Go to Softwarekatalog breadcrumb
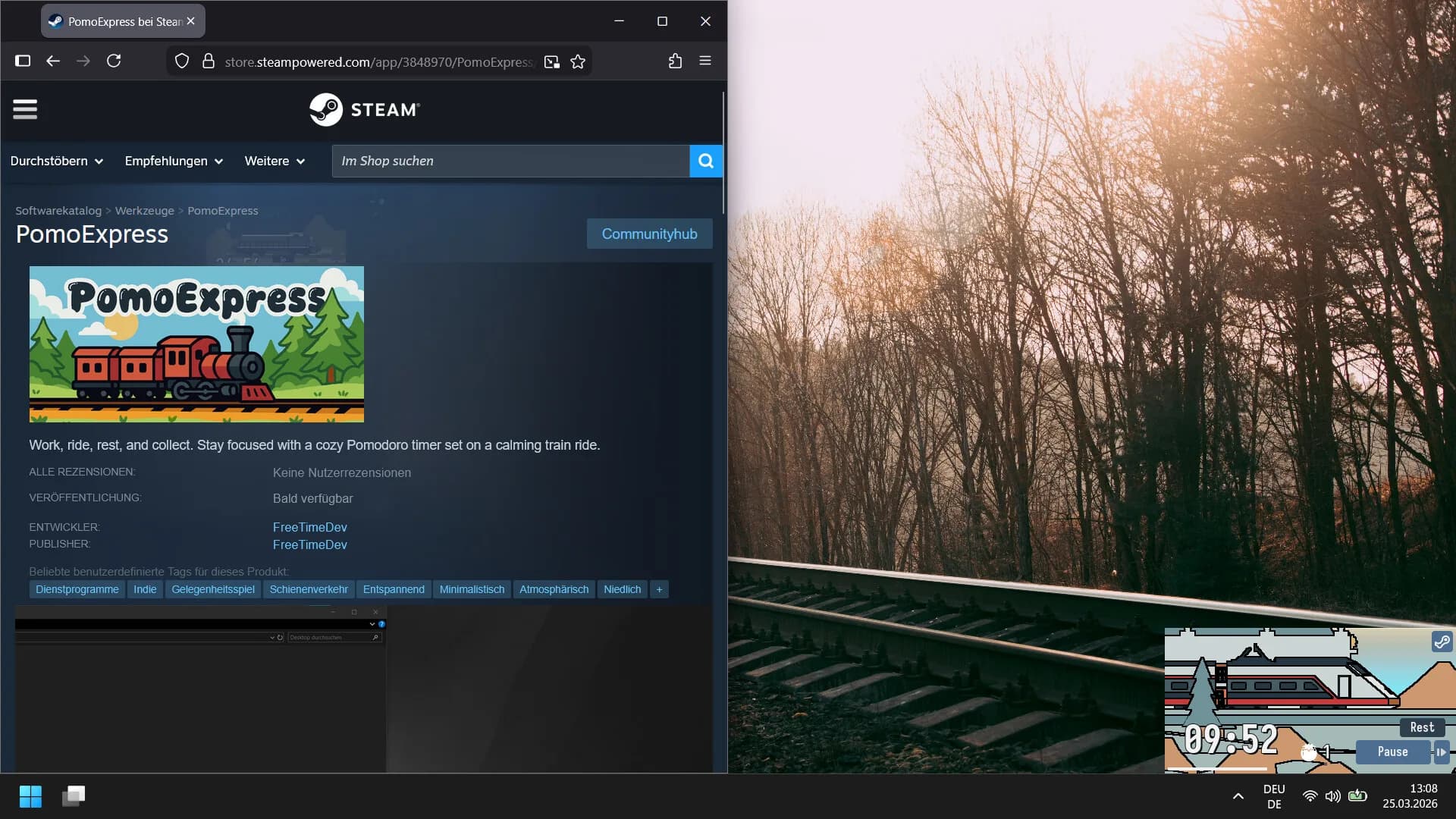 [58, 211]
